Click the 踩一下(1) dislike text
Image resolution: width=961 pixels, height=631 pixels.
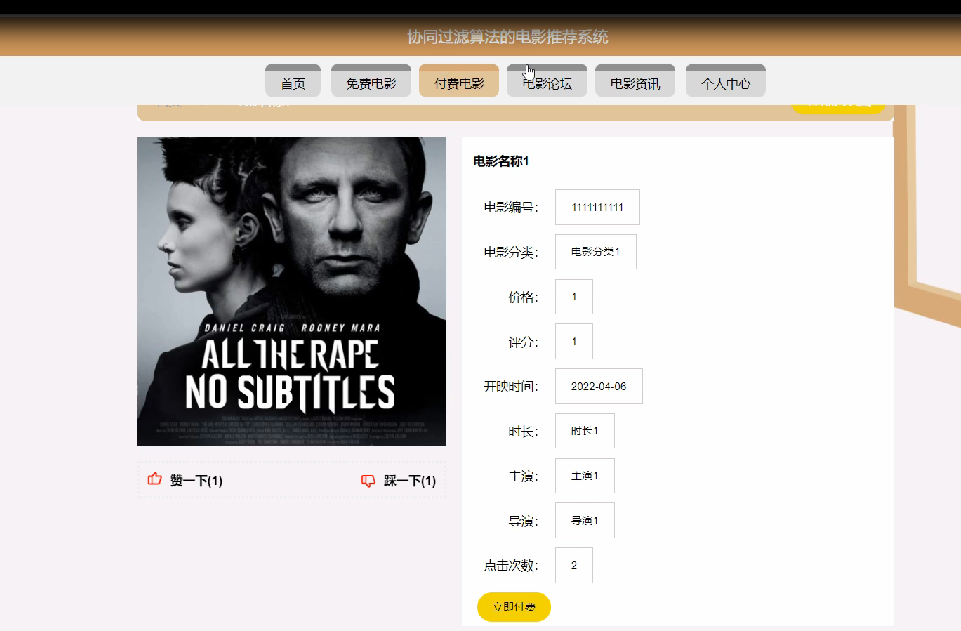pos(410,481)
